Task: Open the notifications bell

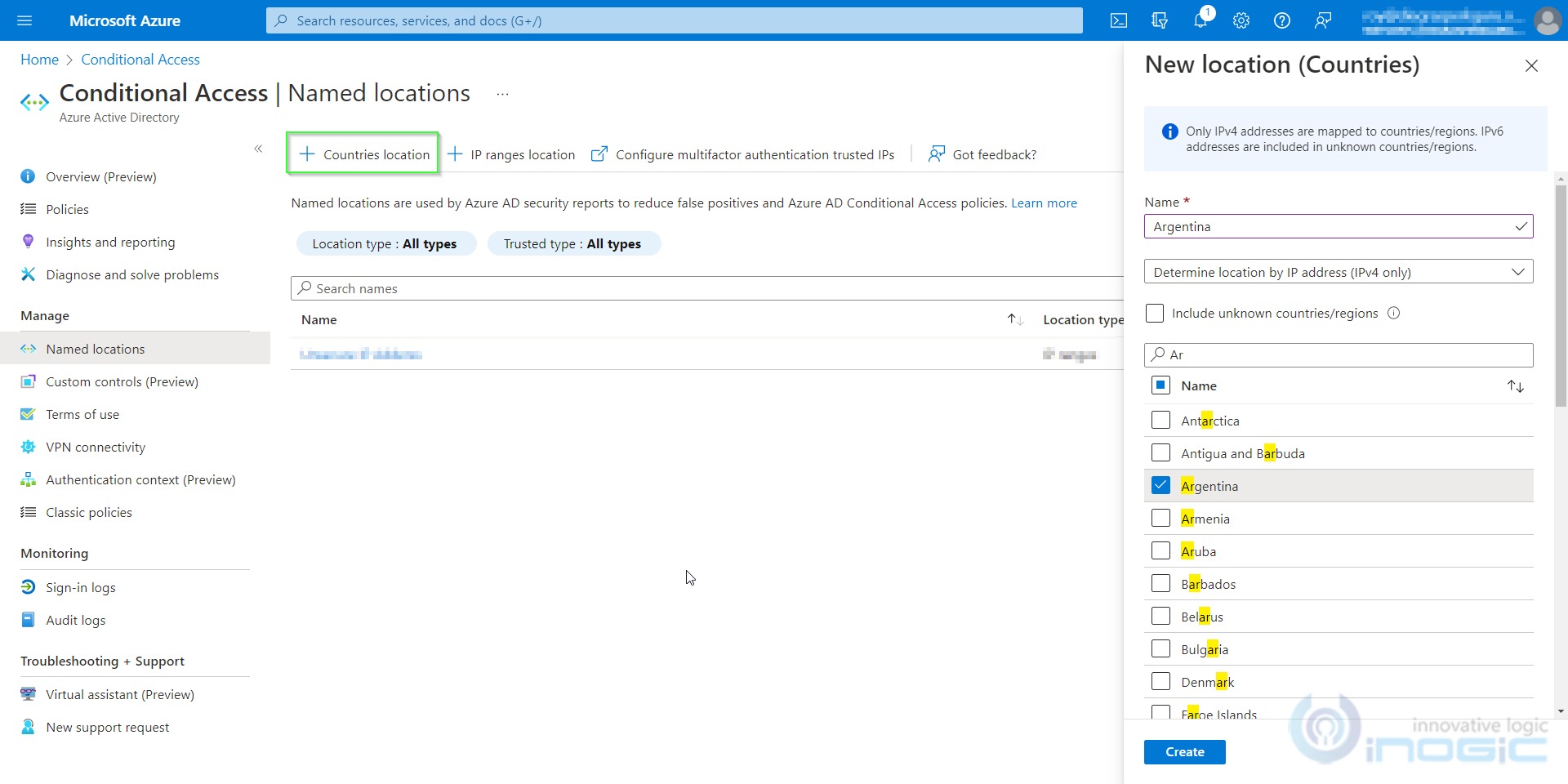Action: coord(1200,20)
